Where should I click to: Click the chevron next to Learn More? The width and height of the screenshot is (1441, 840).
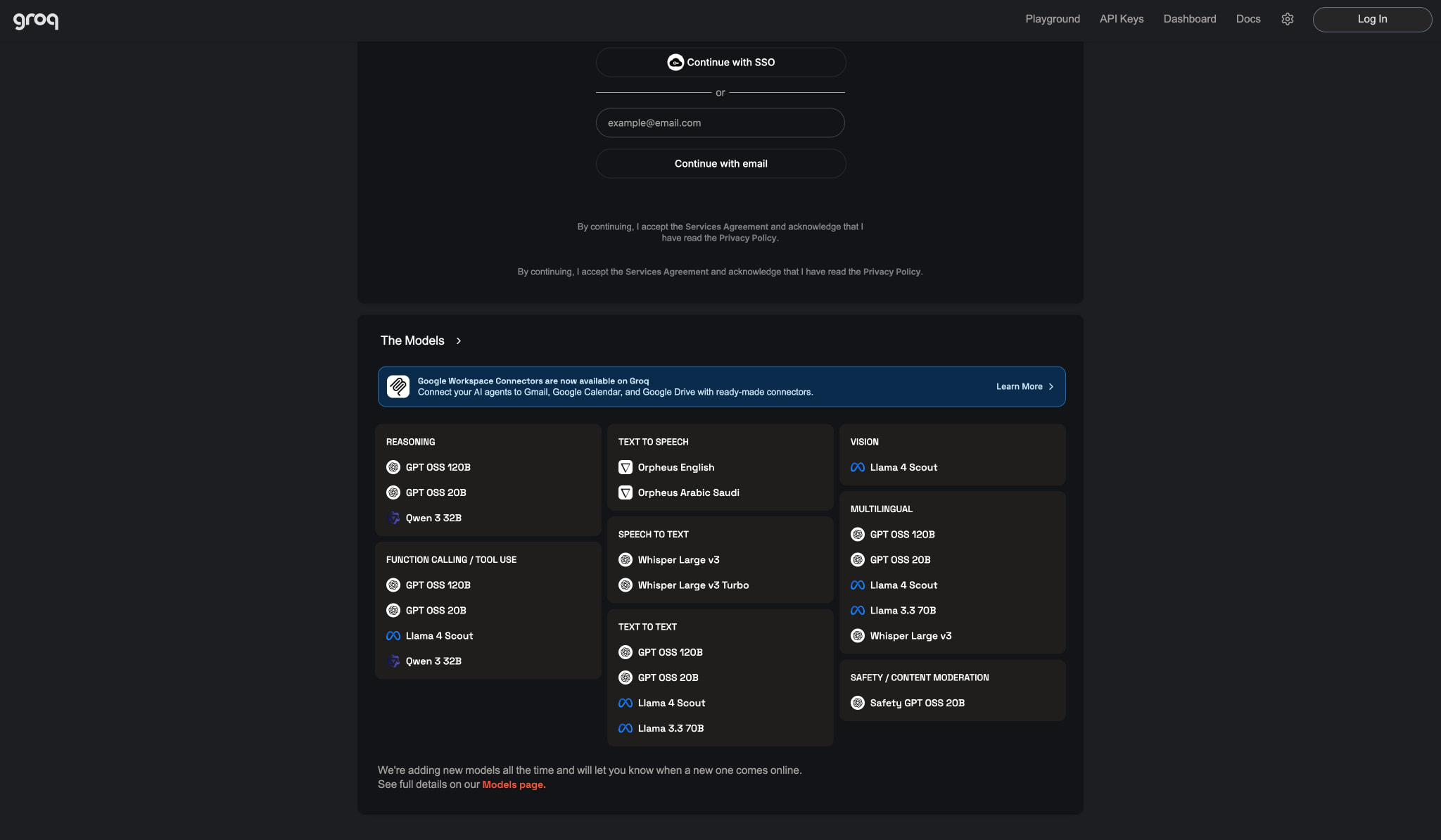(x=1051, y=386)
